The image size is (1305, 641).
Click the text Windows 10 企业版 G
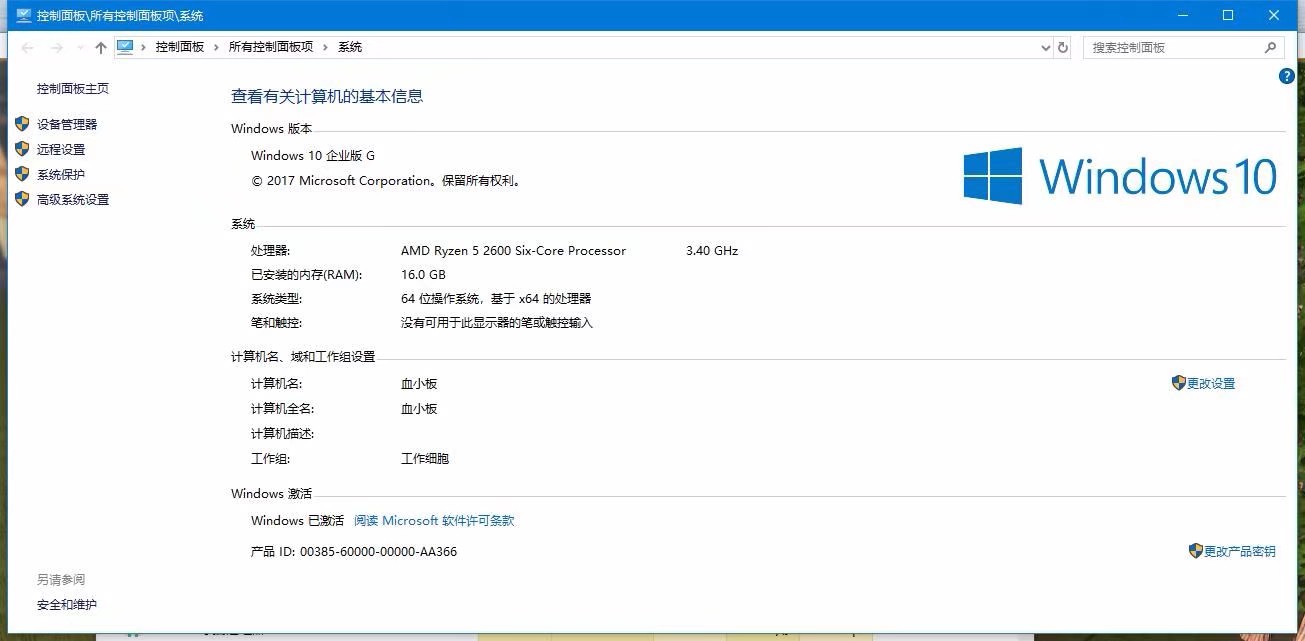point(313,156)
